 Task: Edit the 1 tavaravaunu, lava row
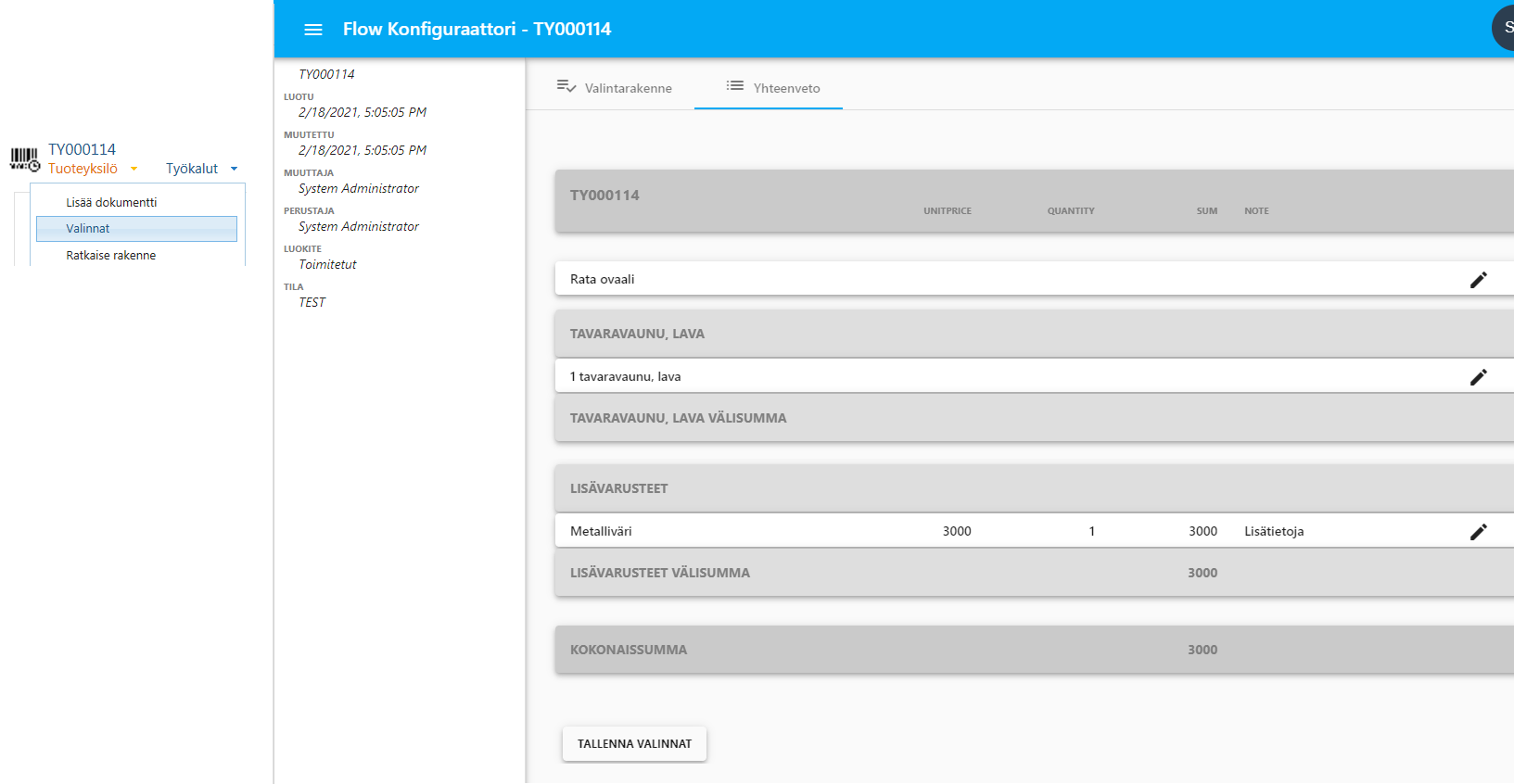pyautogui.click(x=1478, y=377)
